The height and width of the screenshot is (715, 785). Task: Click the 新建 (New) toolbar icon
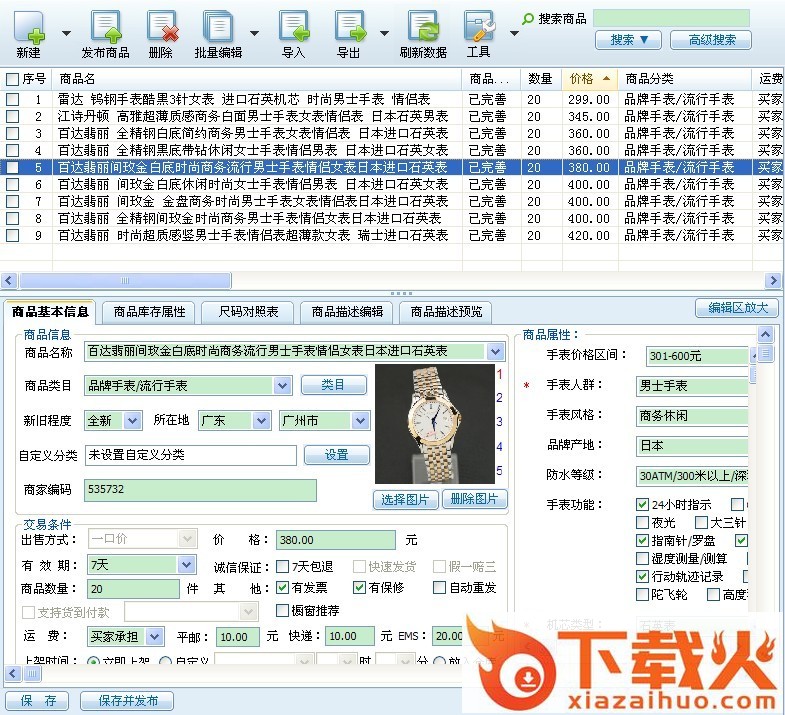28,29
